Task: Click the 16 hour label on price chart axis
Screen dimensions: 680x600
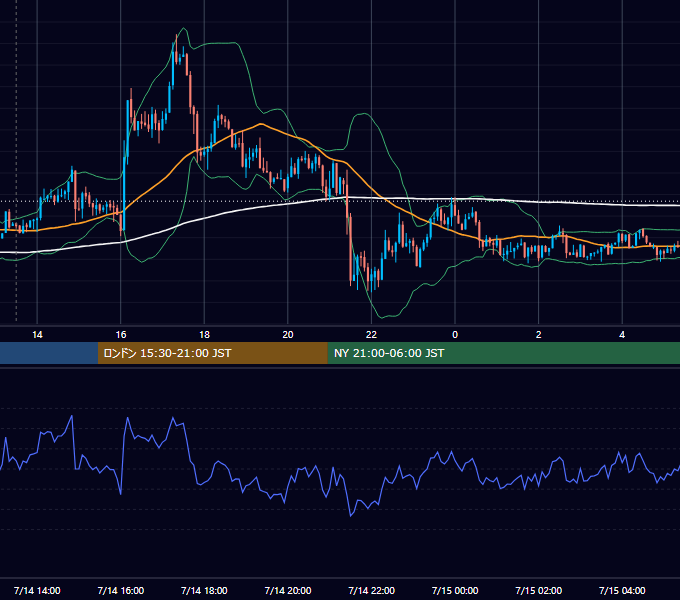Action: click(121, 335)
